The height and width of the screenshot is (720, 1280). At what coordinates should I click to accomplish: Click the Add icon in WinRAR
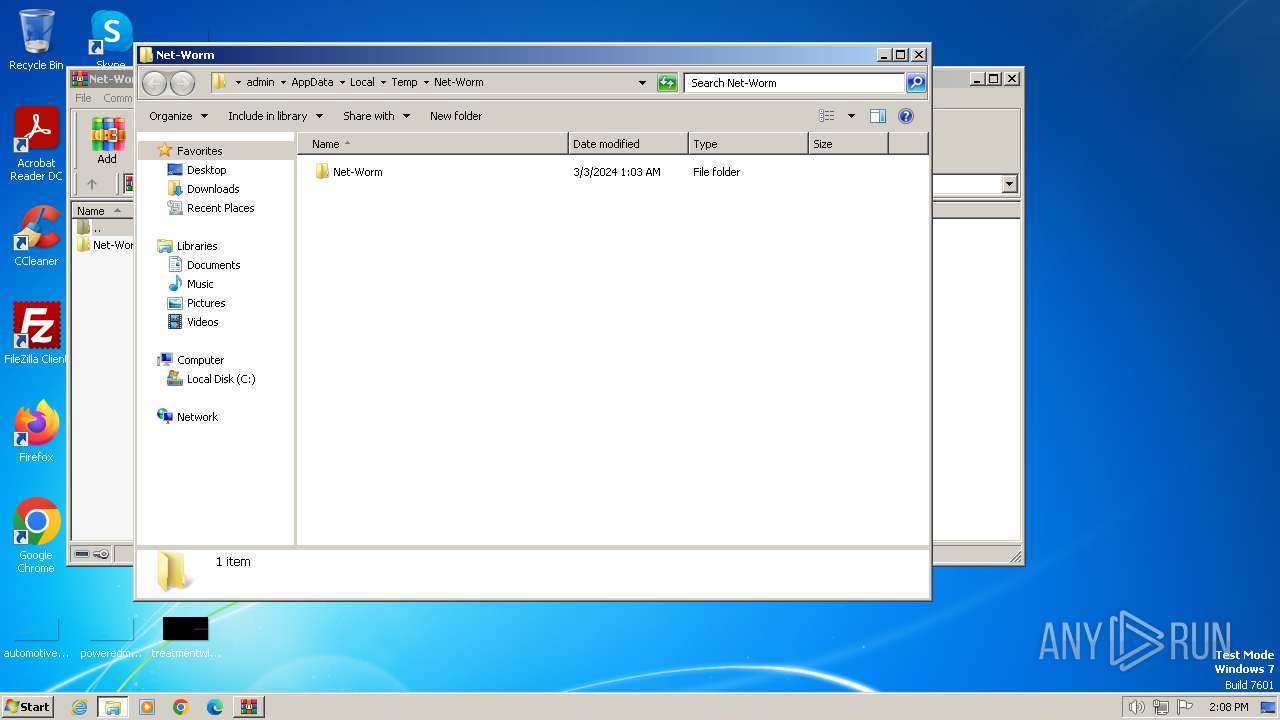point(107,141)
